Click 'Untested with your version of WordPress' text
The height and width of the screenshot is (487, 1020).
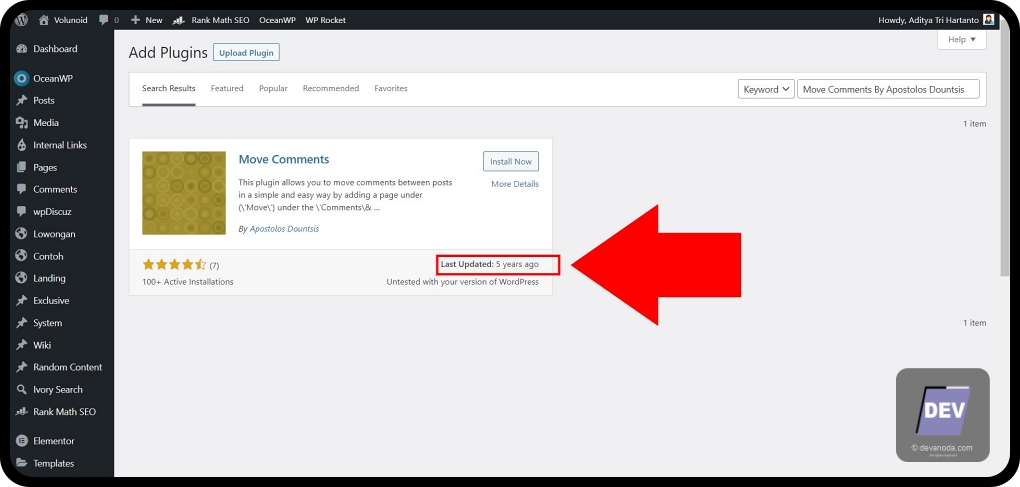tap(463, 282)
